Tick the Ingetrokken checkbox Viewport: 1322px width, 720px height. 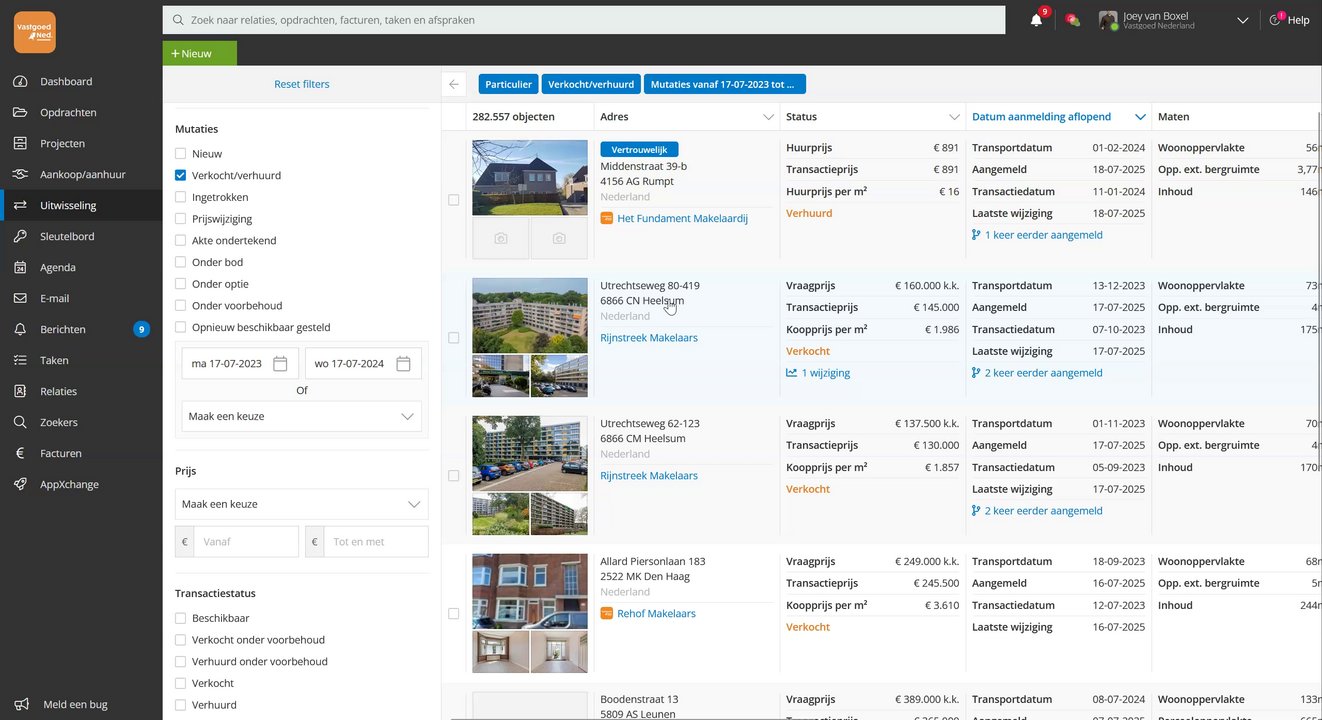tap(181, 198)
